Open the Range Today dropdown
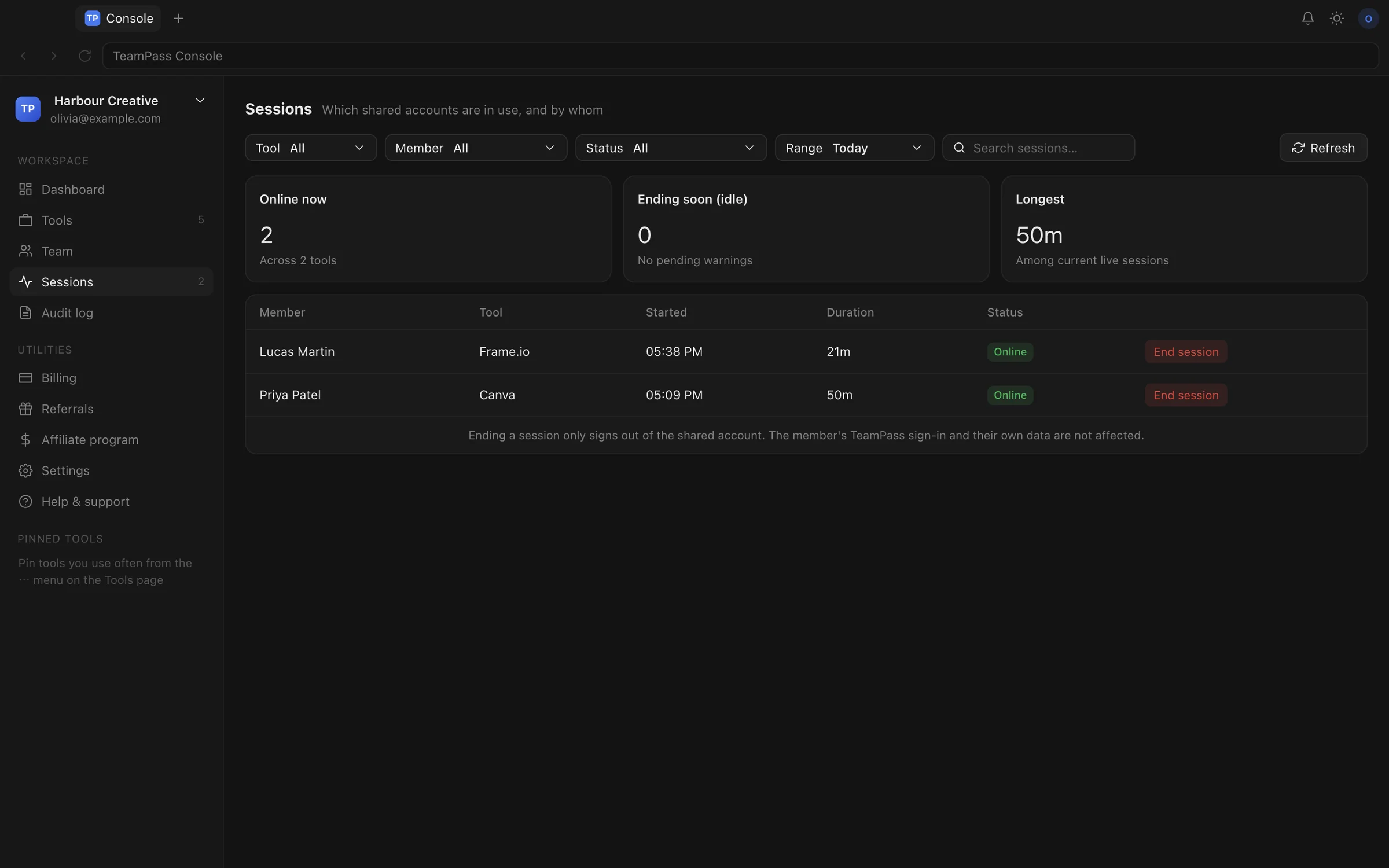The height and width of the screenshot is (868, 1389). pos(854,148)
